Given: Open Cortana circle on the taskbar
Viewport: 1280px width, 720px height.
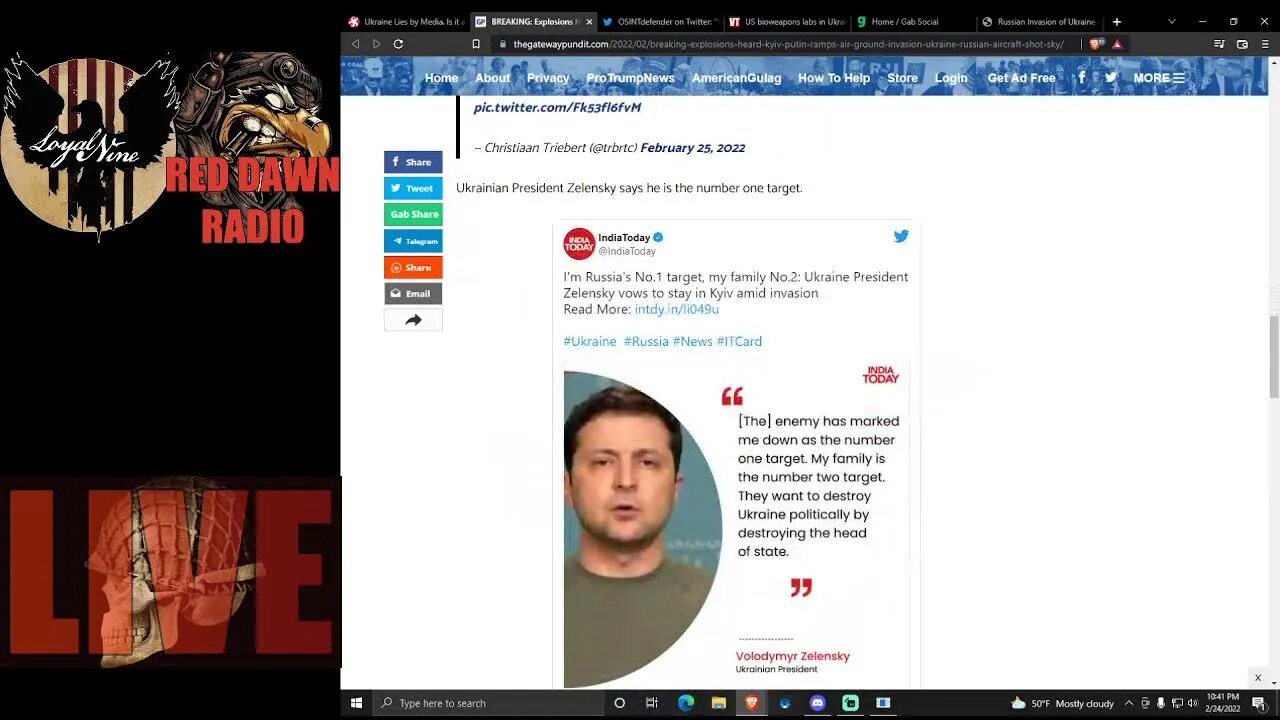Looking at the screenshot, I should click(x=619, y=703).
